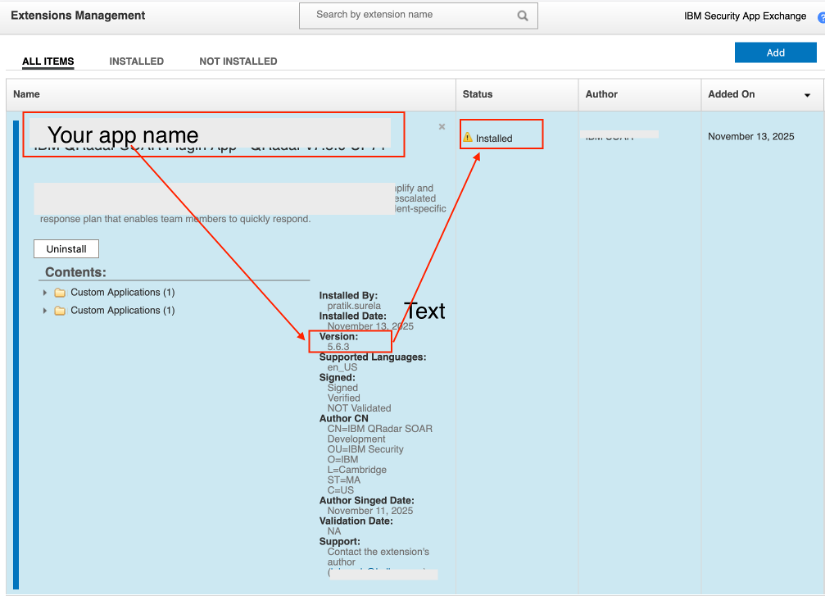Click the installer name pratik.surela
Screen dimensions: 826x596
pos(354,306)
